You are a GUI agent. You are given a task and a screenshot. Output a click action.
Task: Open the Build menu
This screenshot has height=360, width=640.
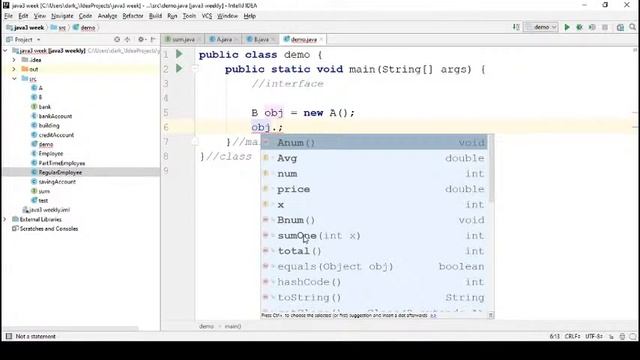[x=155, y=16]
